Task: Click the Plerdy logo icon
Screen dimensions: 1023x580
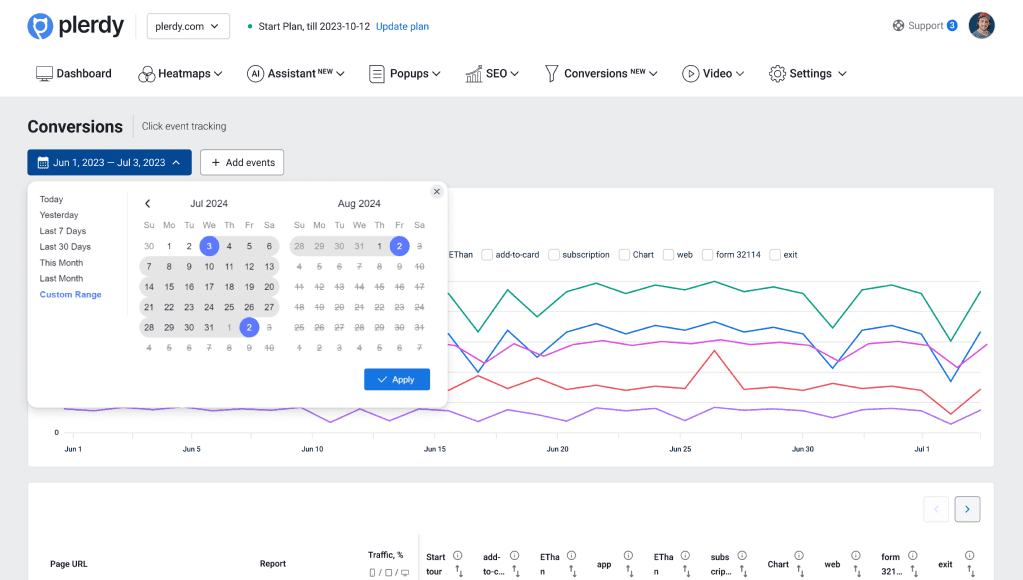Action: point(40,26)
